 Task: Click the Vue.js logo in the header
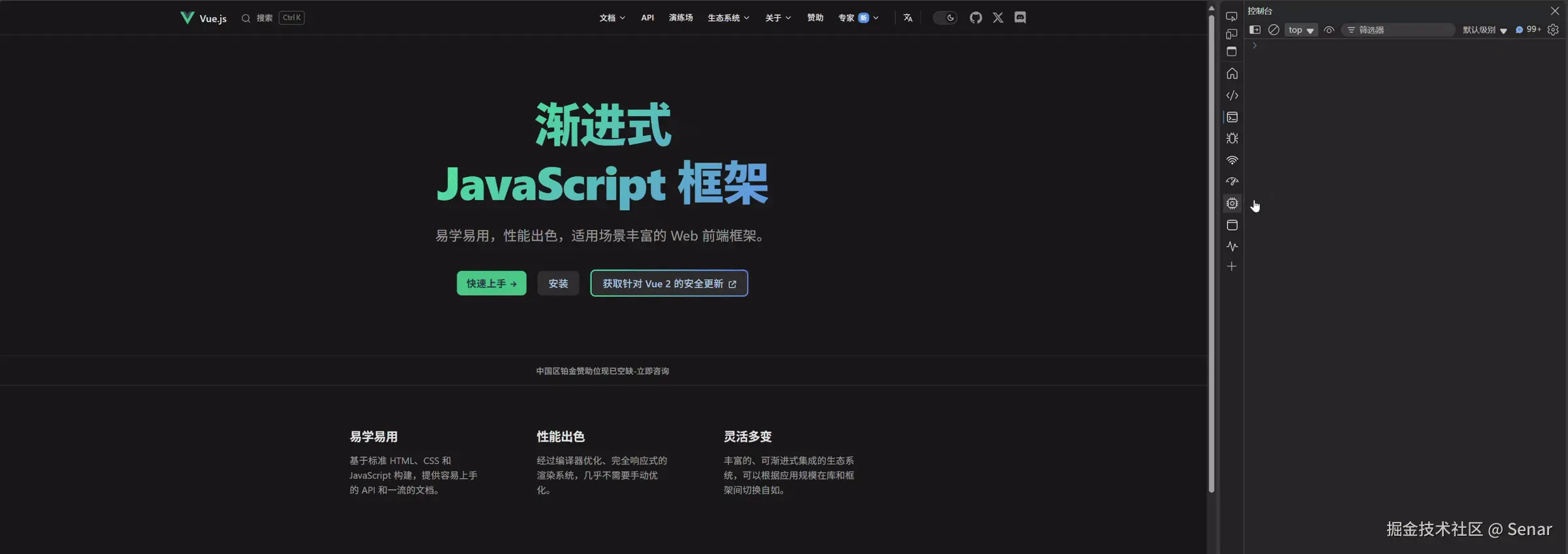coord(203,18)
